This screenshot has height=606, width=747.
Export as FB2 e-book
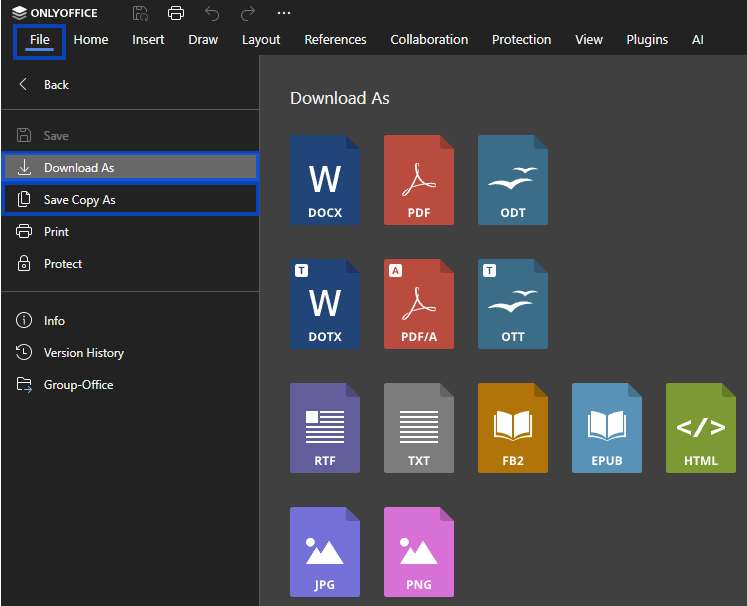tap(513, 428)
